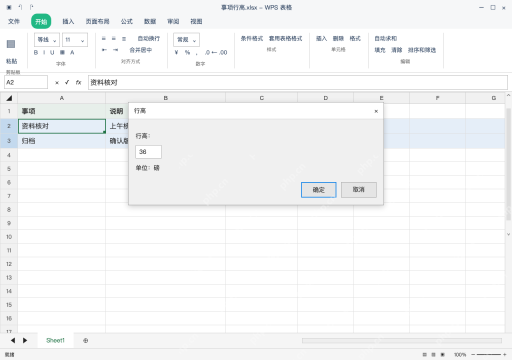The height and width of the screenshot is (360, 512).
Task: Click the 填充 fill button
Action: click(380, 50)
